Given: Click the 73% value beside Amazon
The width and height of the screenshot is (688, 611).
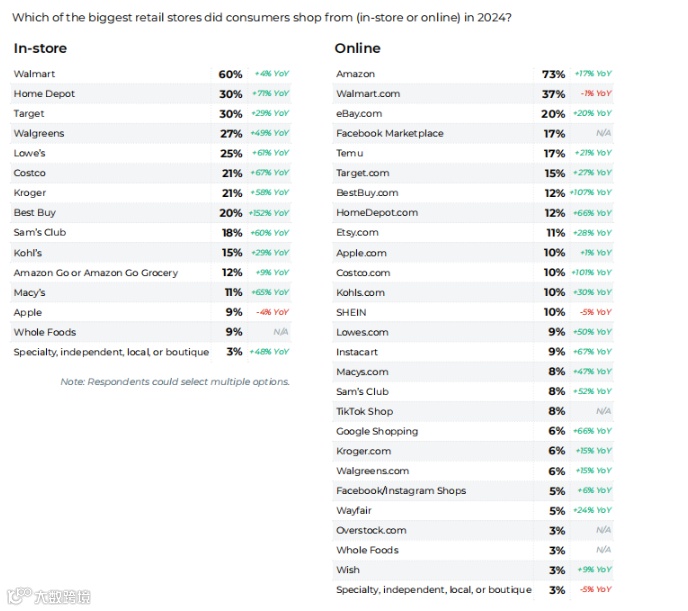Looking at the screenshot, I should click(x=553, y=74).
